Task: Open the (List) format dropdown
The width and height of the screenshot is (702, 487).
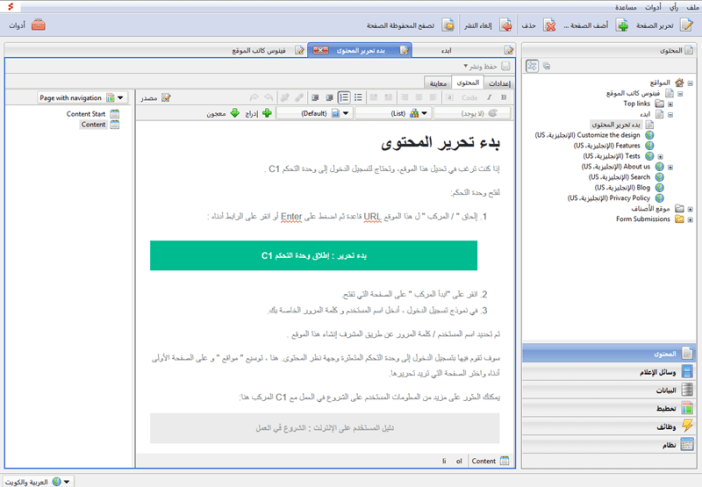Action: (x=393, y=113)
